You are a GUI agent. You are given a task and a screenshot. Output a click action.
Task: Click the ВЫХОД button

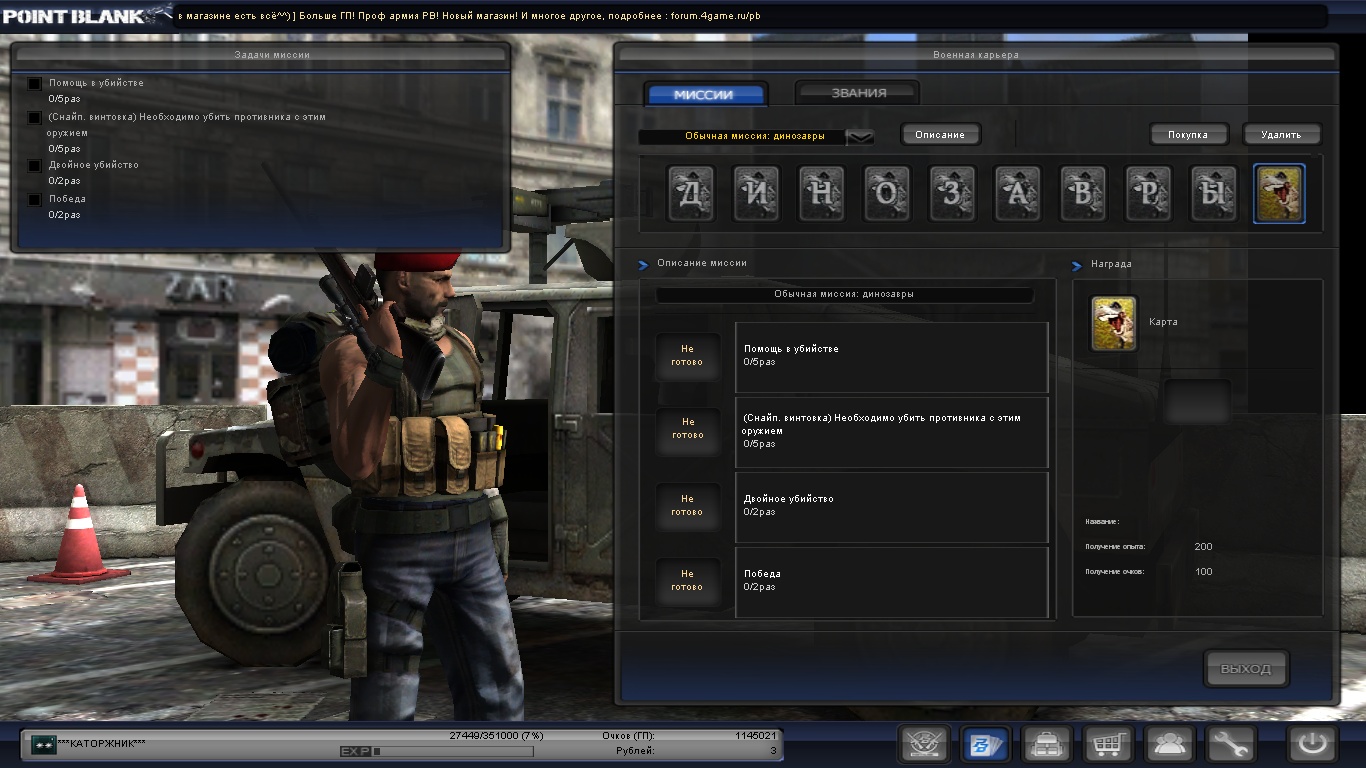(x=1246, y=669)
